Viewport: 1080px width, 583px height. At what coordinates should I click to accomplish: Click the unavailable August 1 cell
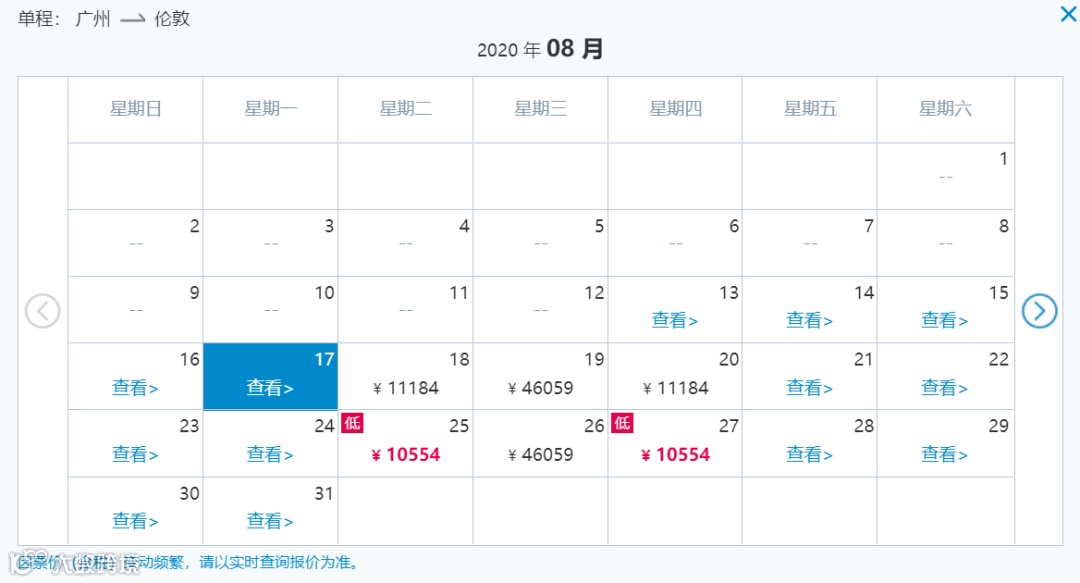[945, 176]
